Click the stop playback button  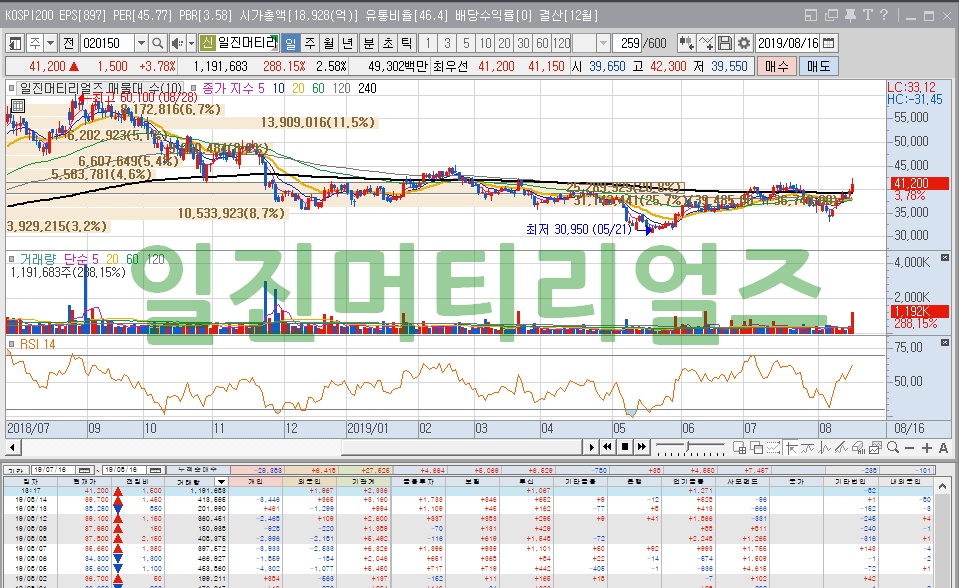coord(624,447)
